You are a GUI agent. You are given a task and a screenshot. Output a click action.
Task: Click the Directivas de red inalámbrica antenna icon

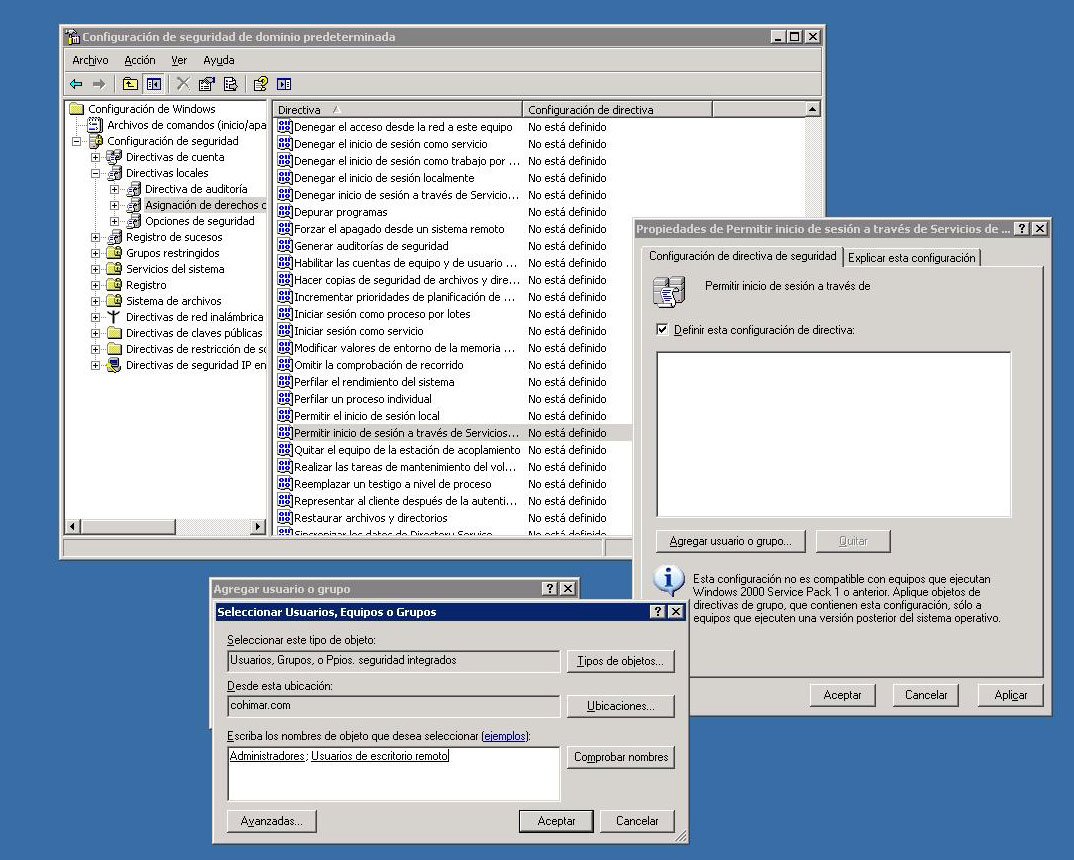(x=114, y=317)
